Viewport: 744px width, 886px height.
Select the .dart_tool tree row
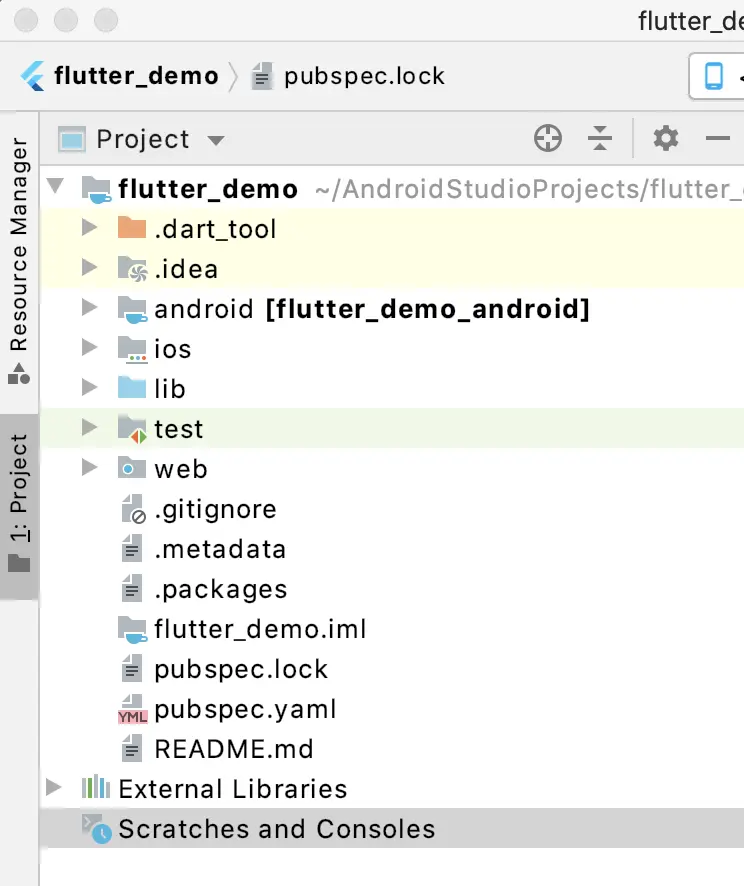click(392, 228)
